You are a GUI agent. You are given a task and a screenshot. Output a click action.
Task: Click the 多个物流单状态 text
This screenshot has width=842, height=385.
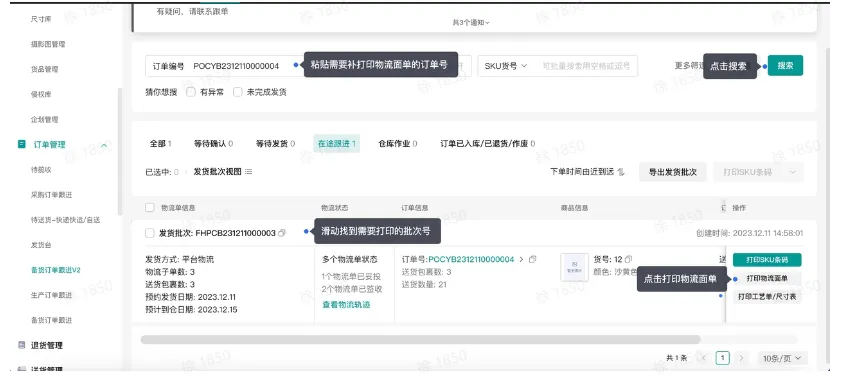350,259
